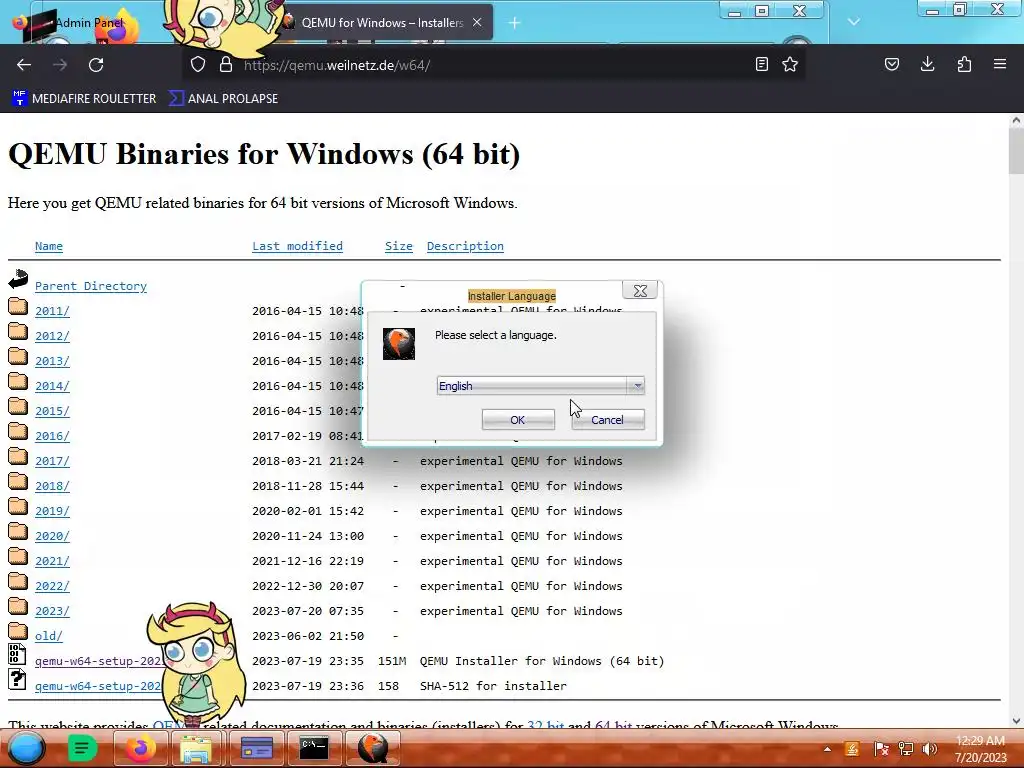Image resolution: width=1024 pixels, height=768 pixels.
Task: Close the Installer Language dialog
Action: 640,291
